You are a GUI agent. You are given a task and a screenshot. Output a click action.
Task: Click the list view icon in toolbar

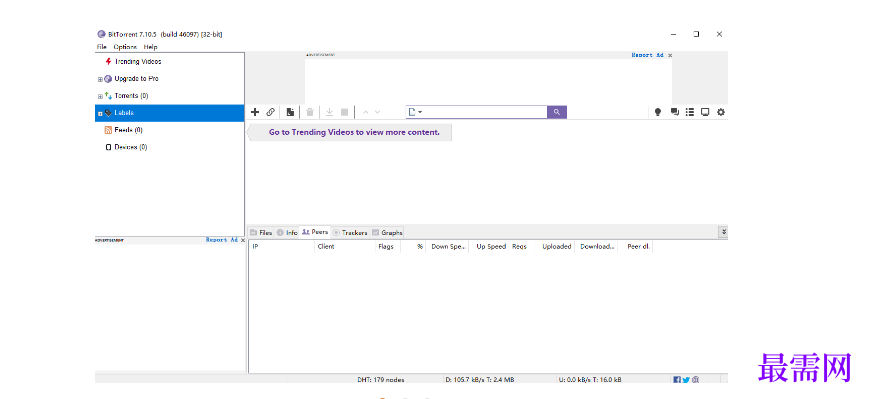690,112
